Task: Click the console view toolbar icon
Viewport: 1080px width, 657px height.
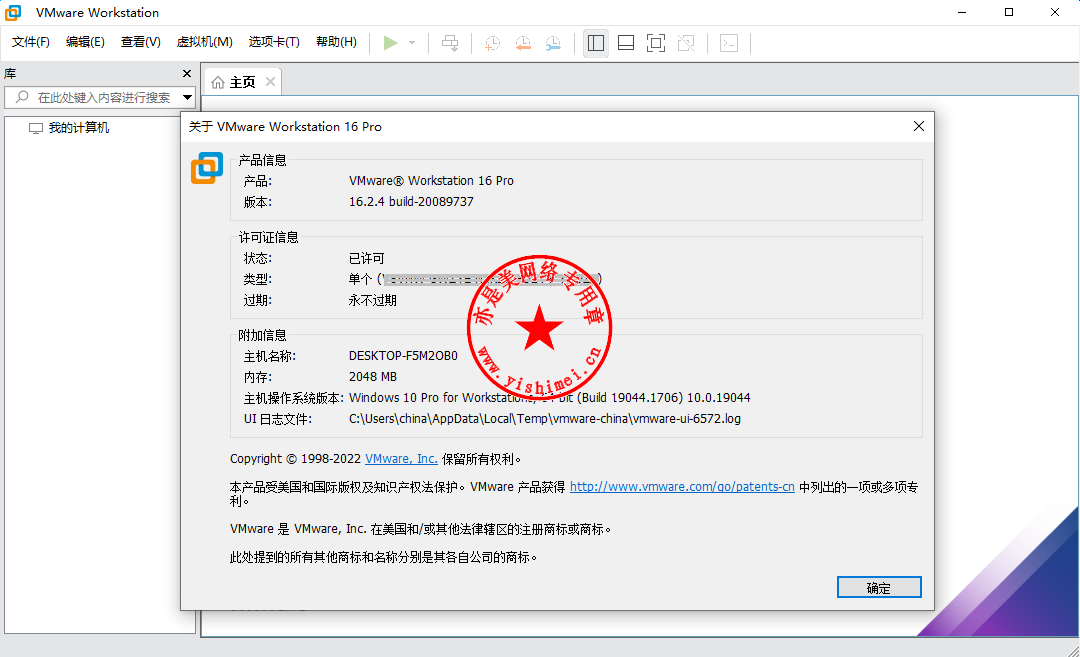Action: coord(729,43)
